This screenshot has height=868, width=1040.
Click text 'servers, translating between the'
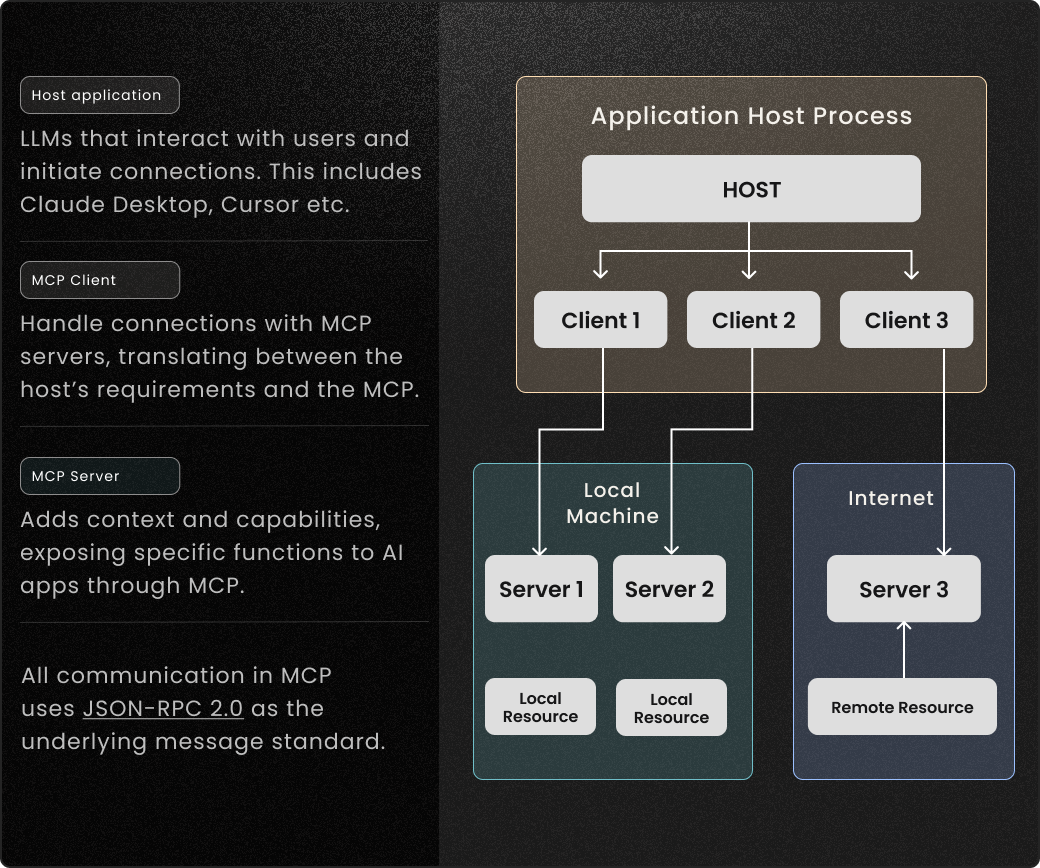click(x=212, y=357)
